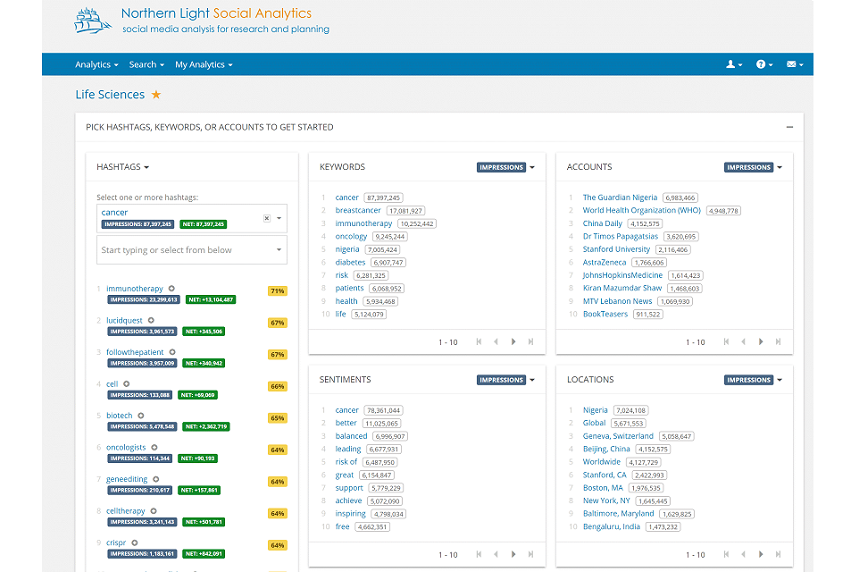Add geneediting hashtag using its circle icon

click(x=156, y=479)
